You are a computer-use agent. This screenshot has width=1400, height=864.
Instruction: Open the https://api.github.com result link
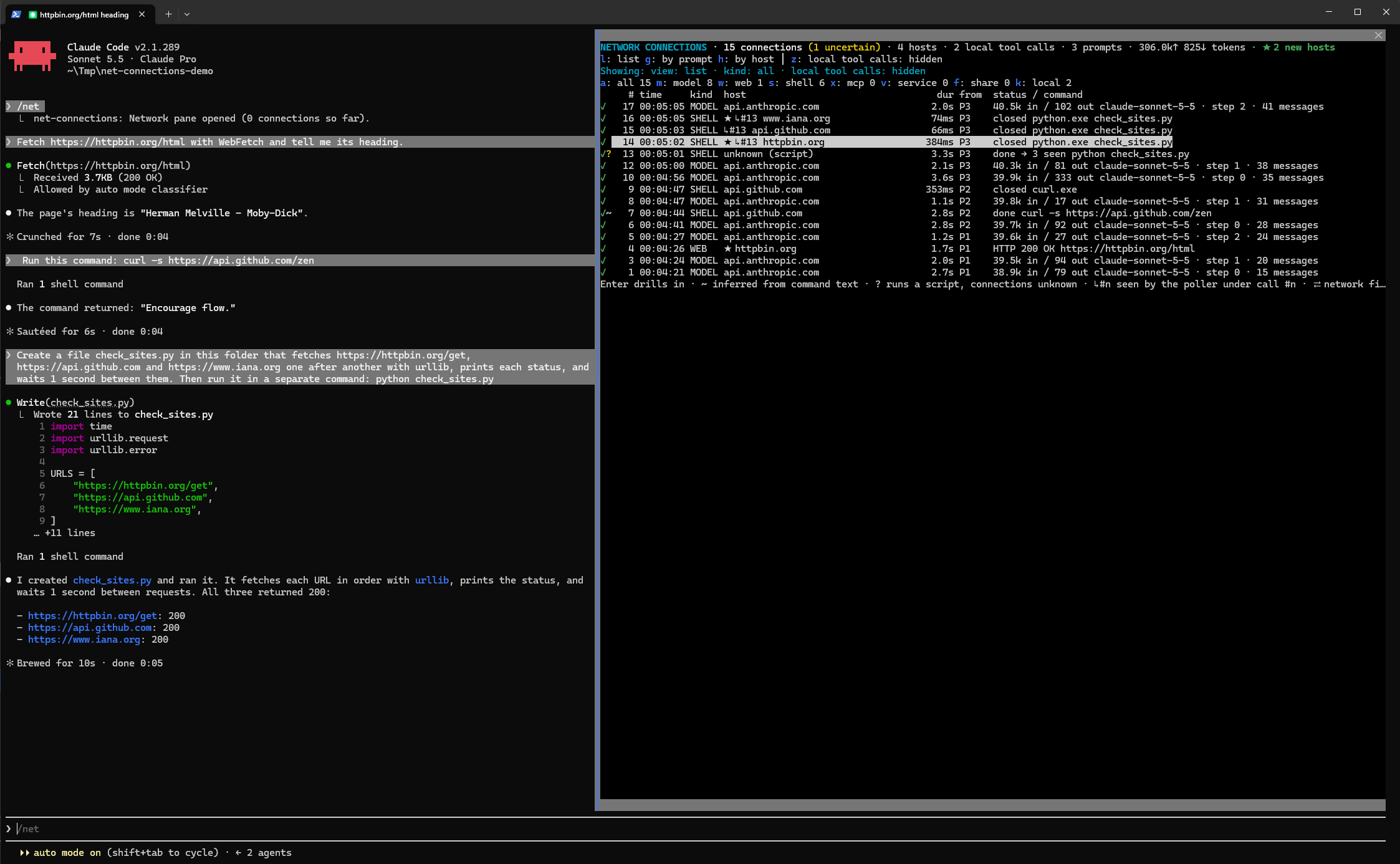(90, 628)
